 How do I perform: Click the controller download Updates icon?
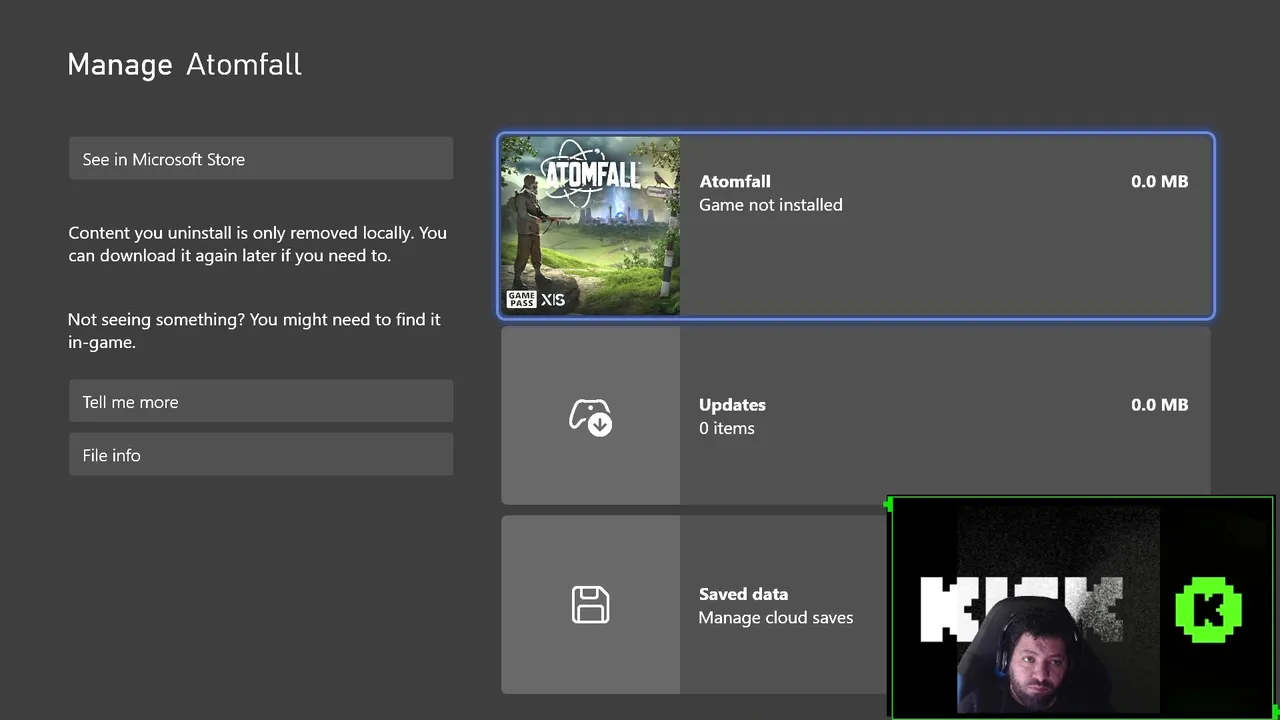click(590, 417)
